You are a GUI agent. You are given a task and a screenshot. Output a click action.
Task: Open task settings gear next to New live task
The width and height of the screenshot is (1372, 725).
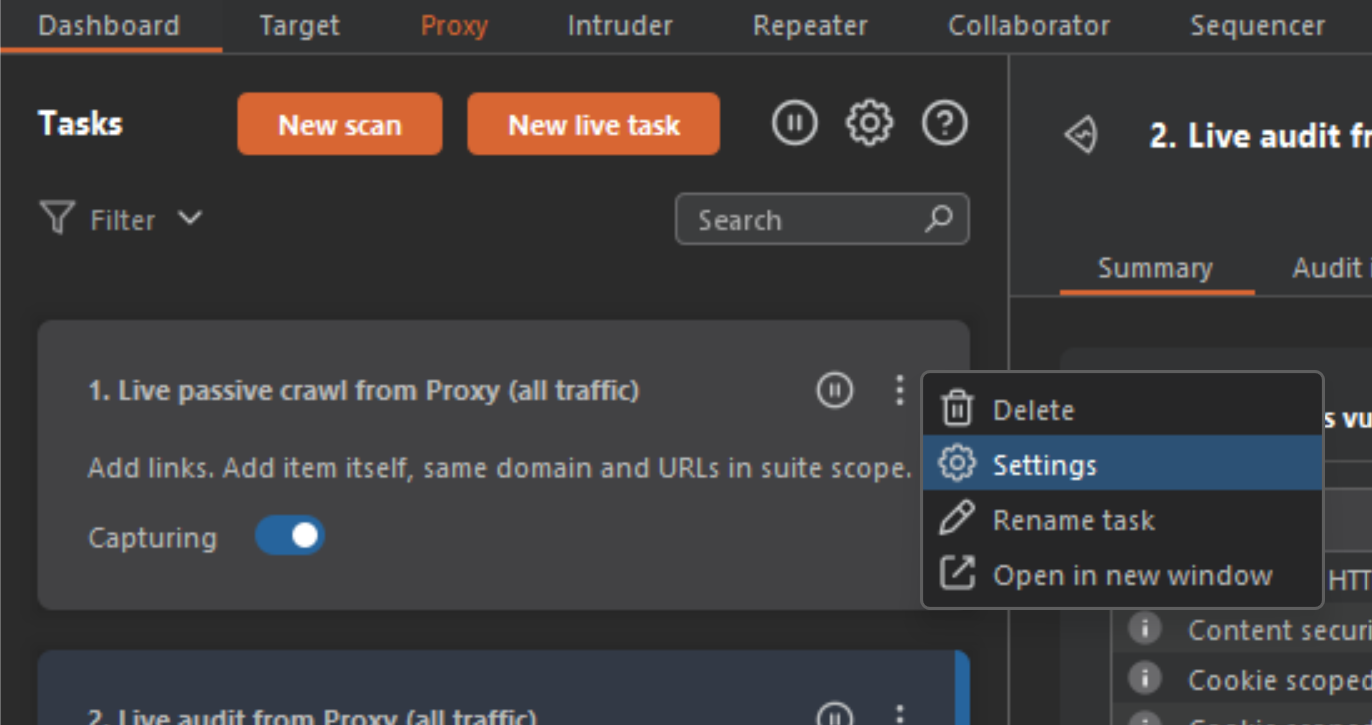tap(869, 123)
